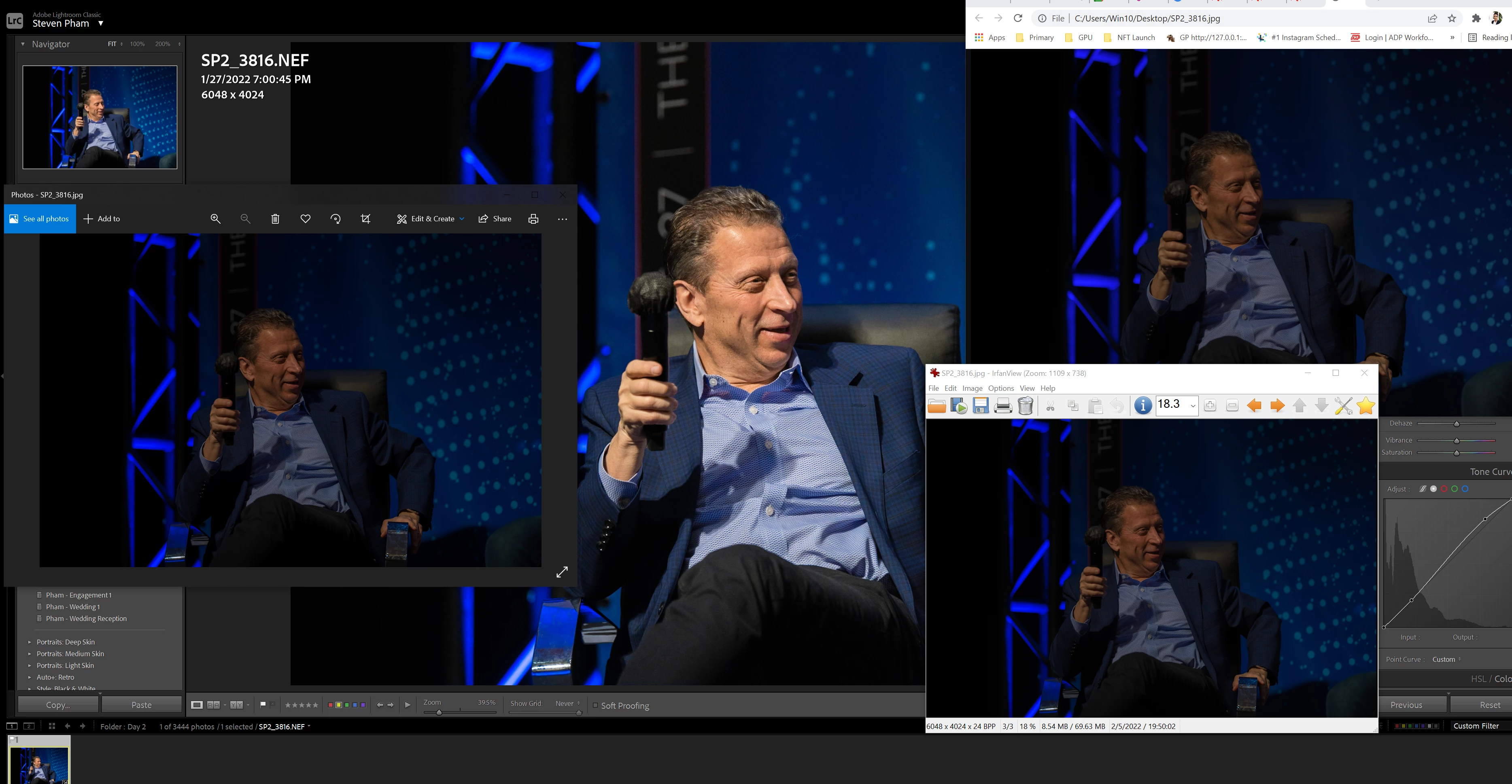Open the Image menu in IrfanView

972,388
